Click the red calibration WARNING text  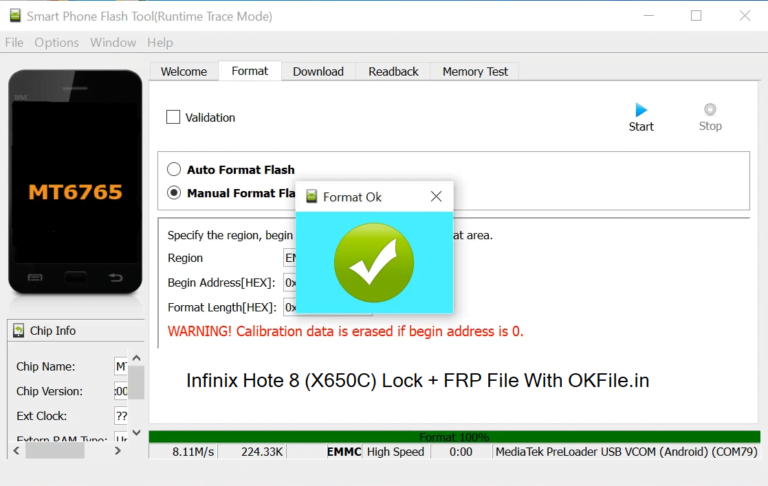tap(345, 332)
